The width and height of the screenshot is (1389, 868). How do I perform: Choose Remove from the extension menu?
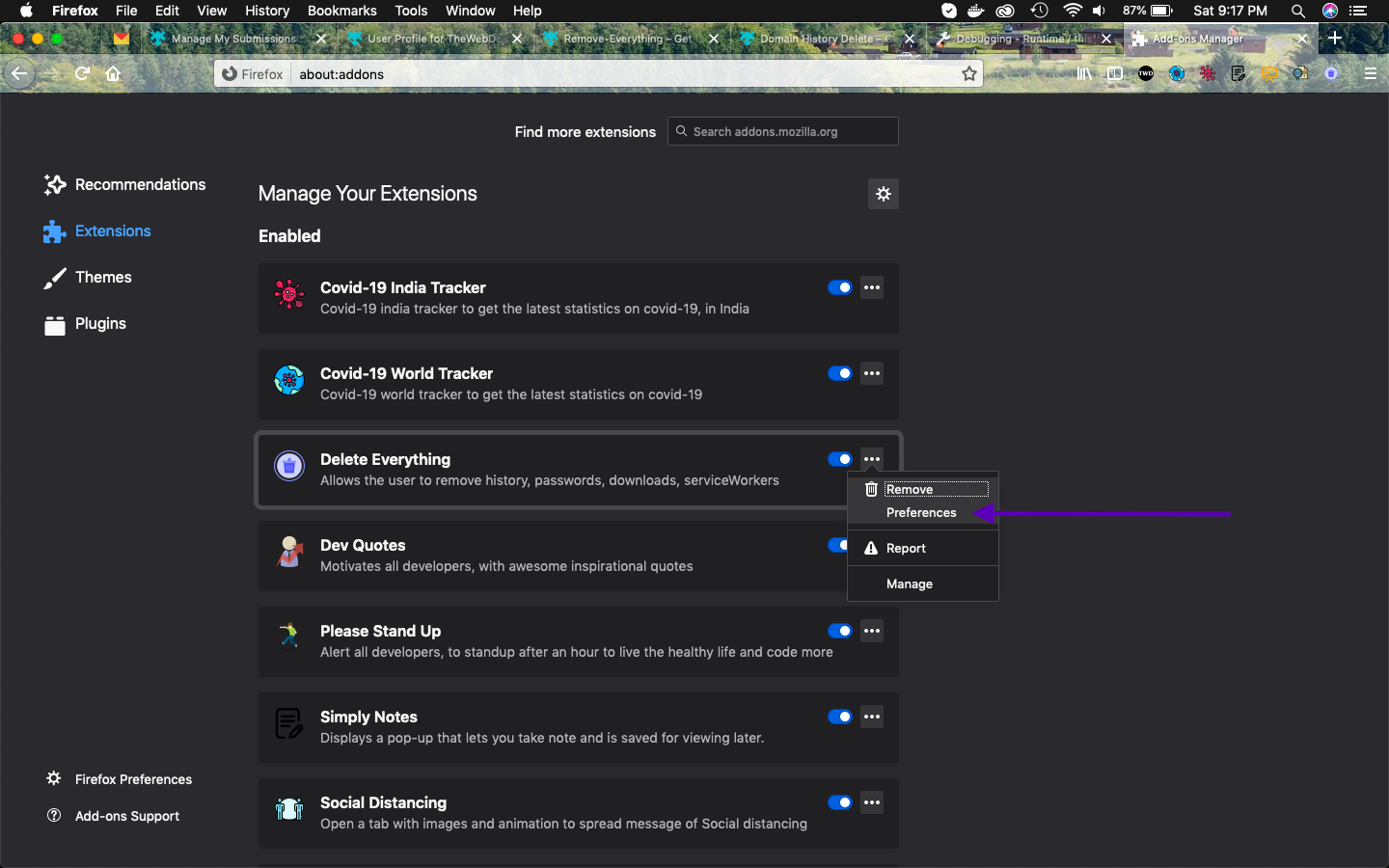(923, 489)
